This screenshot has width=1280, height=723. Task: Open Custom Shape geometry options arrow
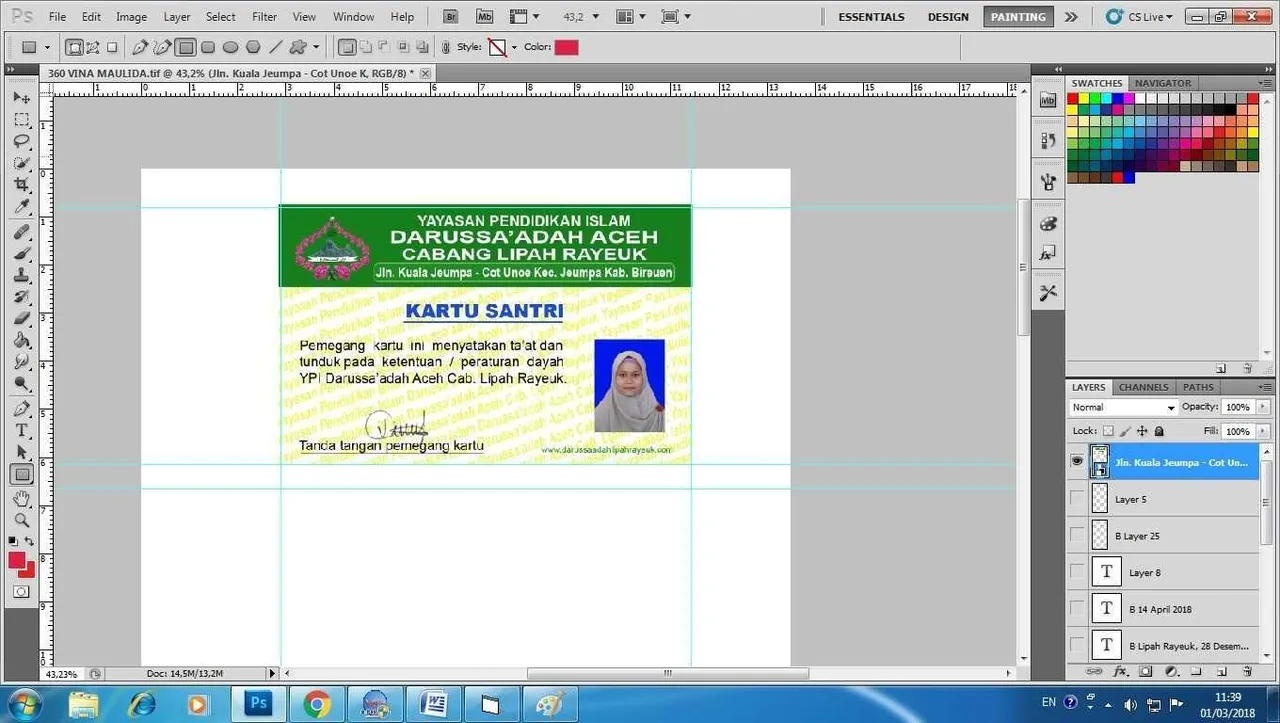[316, 47]
